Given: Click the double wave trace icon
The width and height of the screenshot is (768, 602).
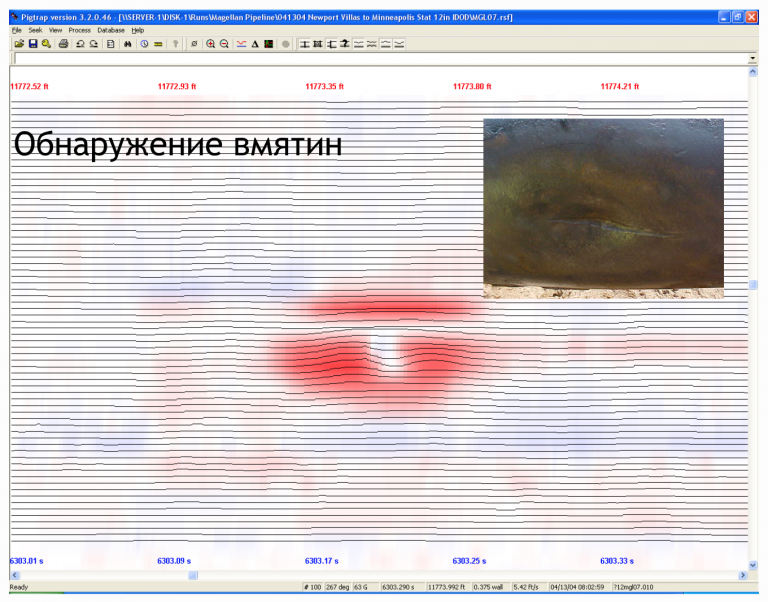Looking at the screenshot, I should point(372,44).
